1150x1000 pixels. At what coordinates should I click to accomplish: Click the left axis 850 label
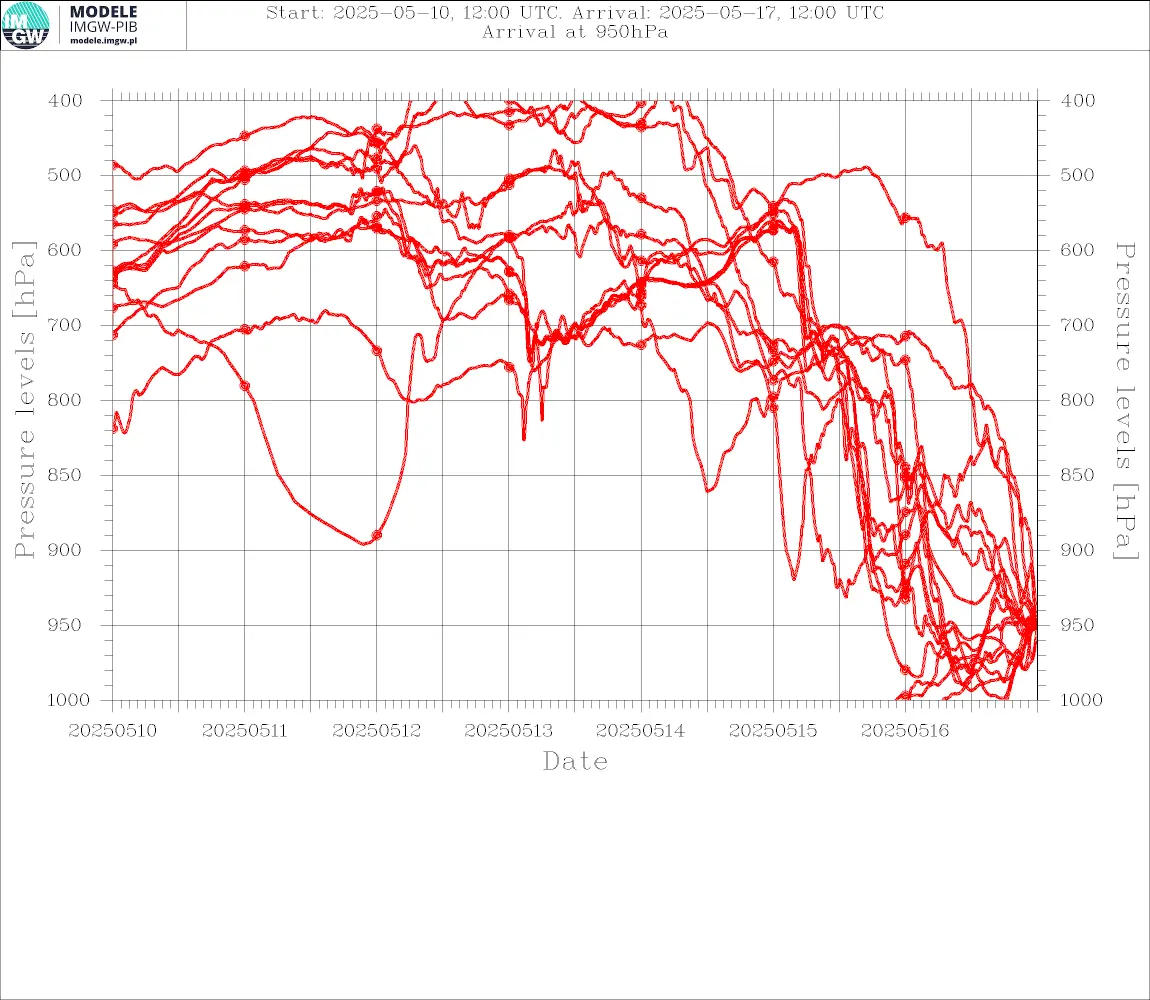(x=65, y=475)
